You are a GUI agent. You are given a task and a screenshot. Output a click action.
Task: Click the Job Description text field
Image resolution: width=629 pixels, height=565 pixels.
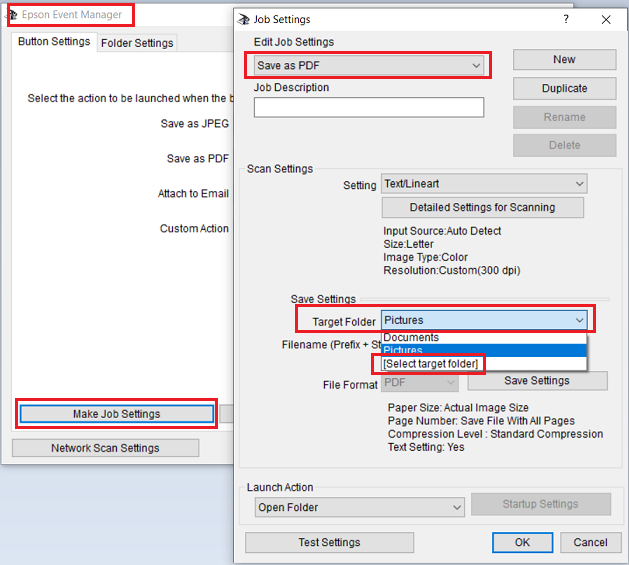[369, 107]
